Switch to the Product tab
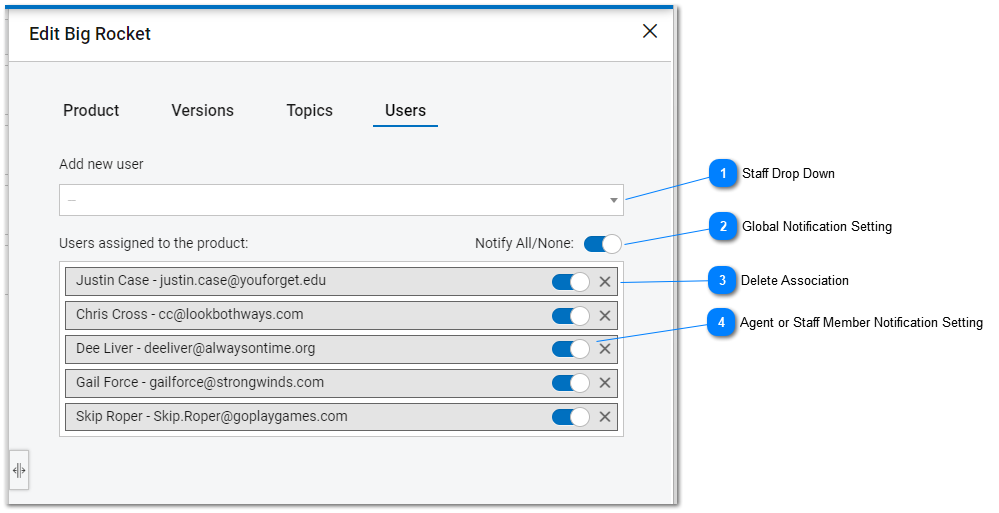This screenshot has width=999, height=513. pos(91,110)
